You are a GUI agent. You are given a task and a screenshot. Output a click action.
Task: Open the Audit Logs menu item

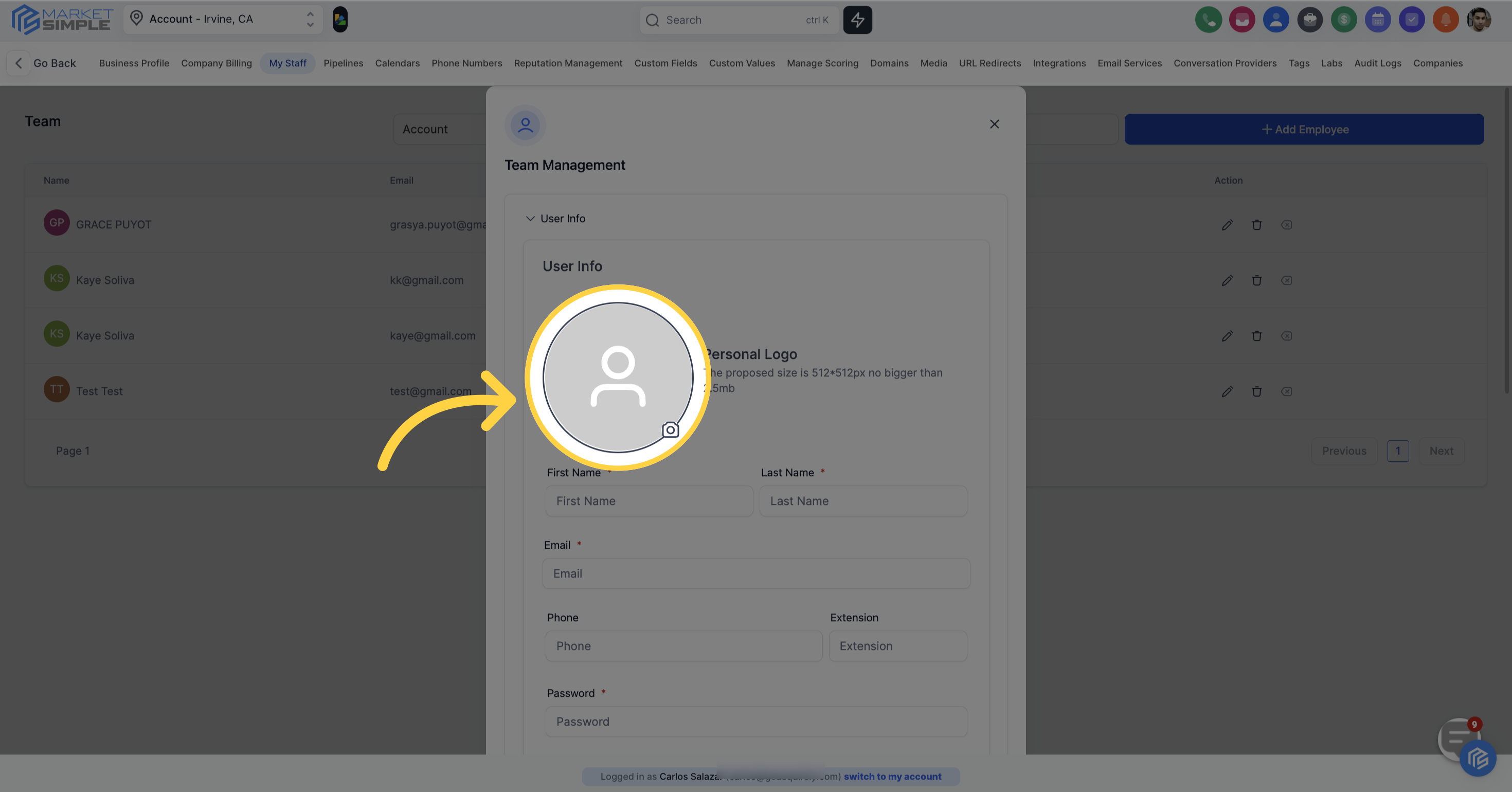pyautogui.click(x=1378, y=63)
